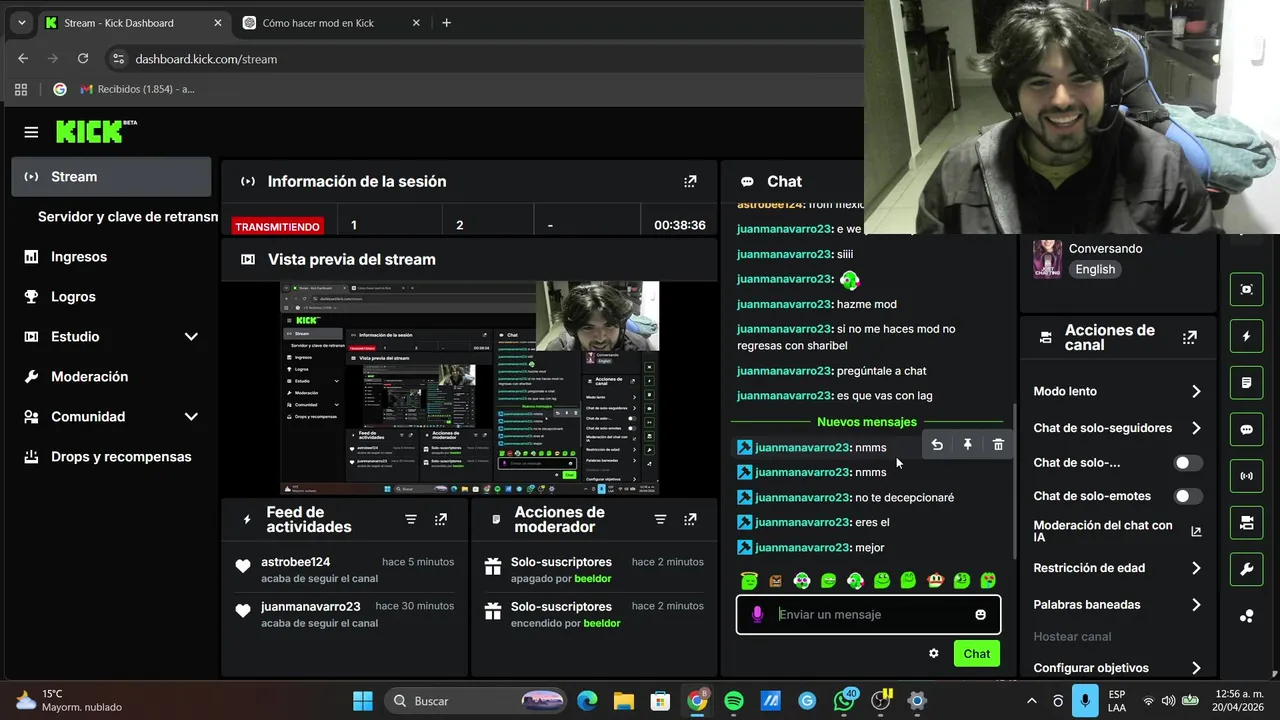This screenshot has width=1280, height=720.
Task: Click the Kick logo
Action: [96, 131]
